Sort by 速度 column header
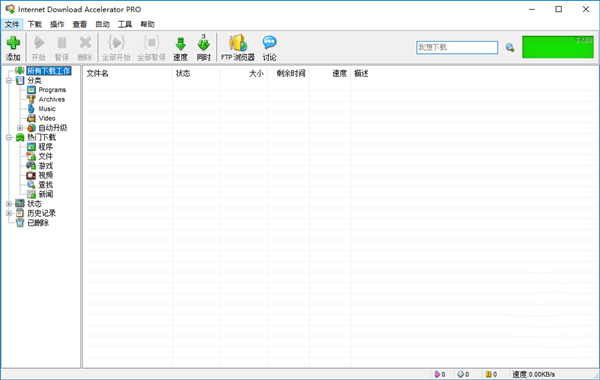Viewport: 600px width, 380px height. click(329, 73)
